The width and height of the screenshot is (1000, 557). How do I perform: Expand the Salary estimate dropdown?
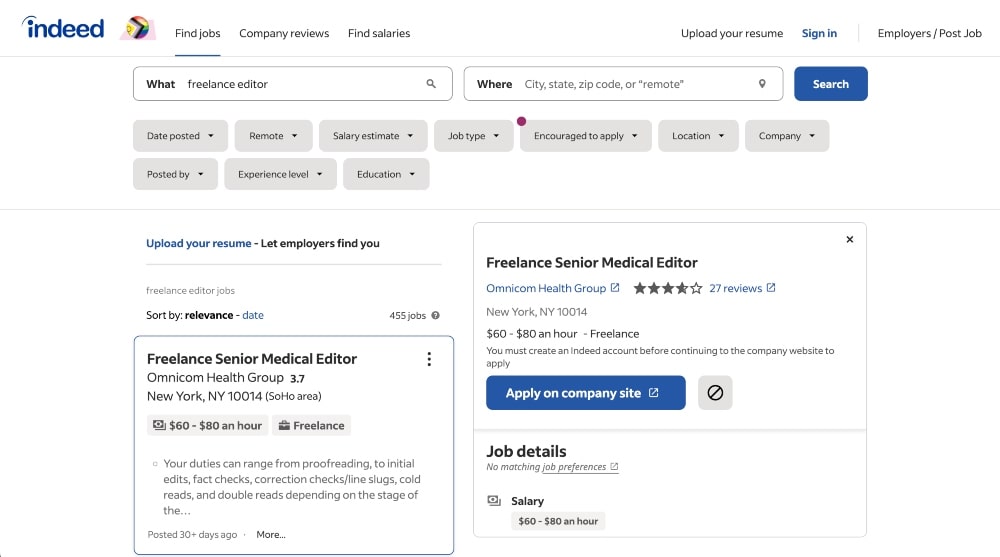tap(373, 136)
